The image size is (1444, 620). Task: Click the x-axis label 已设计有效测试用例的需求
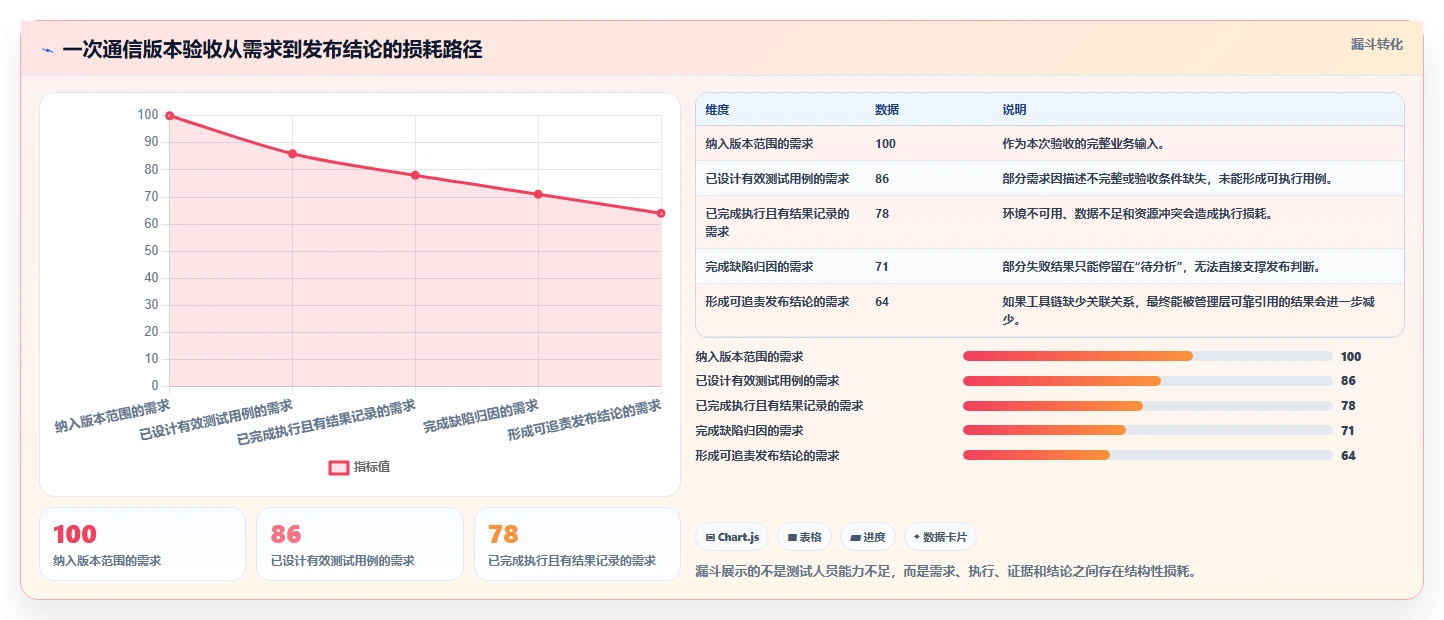point(216,420)
